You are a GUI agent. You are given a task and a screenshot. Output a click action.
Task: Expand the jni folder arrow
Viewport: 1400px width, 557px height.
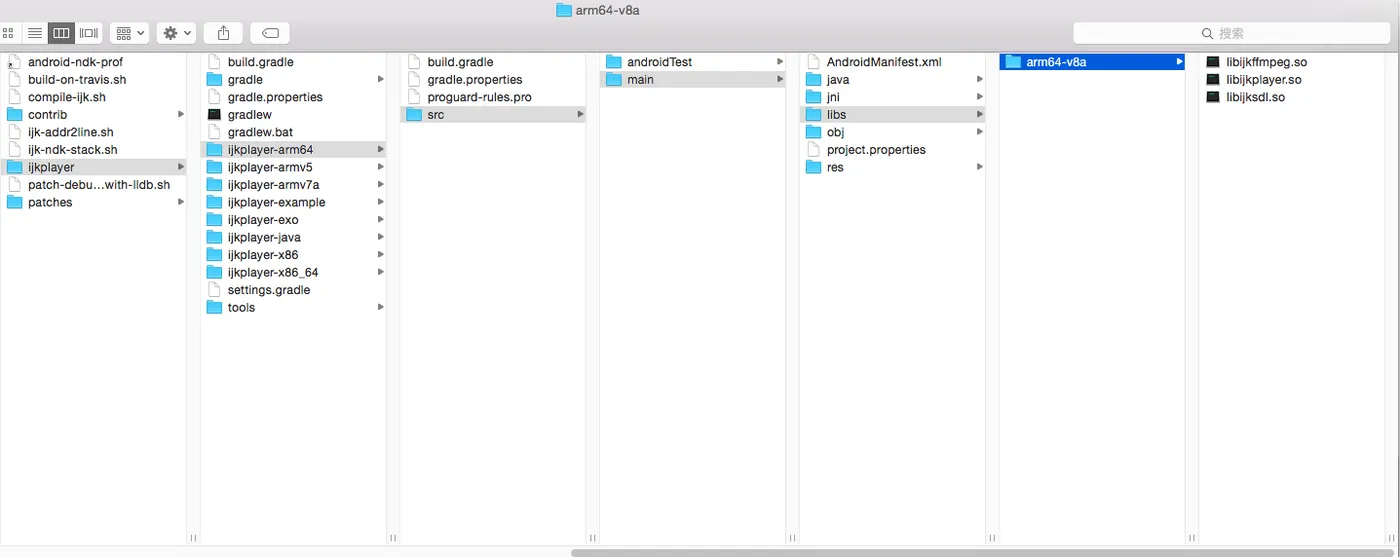click(980, 97)
